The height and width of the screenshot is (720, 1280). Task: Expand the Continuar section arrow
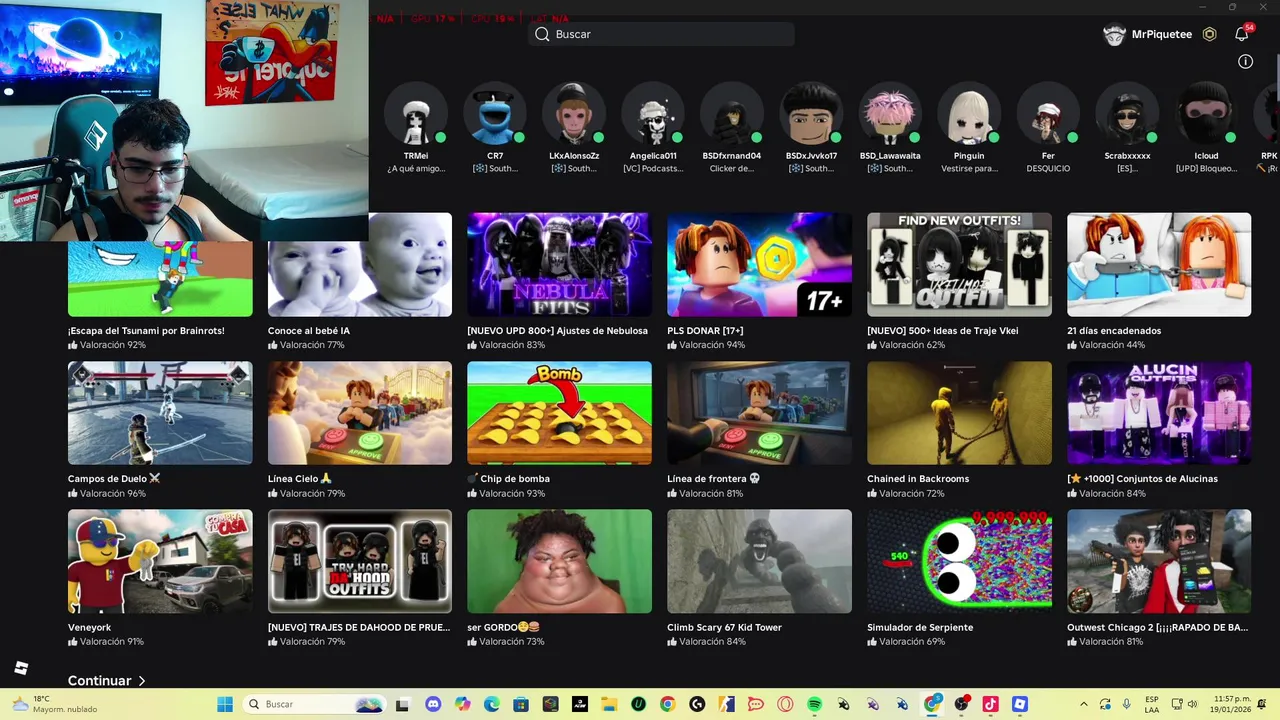click(141, 681)
